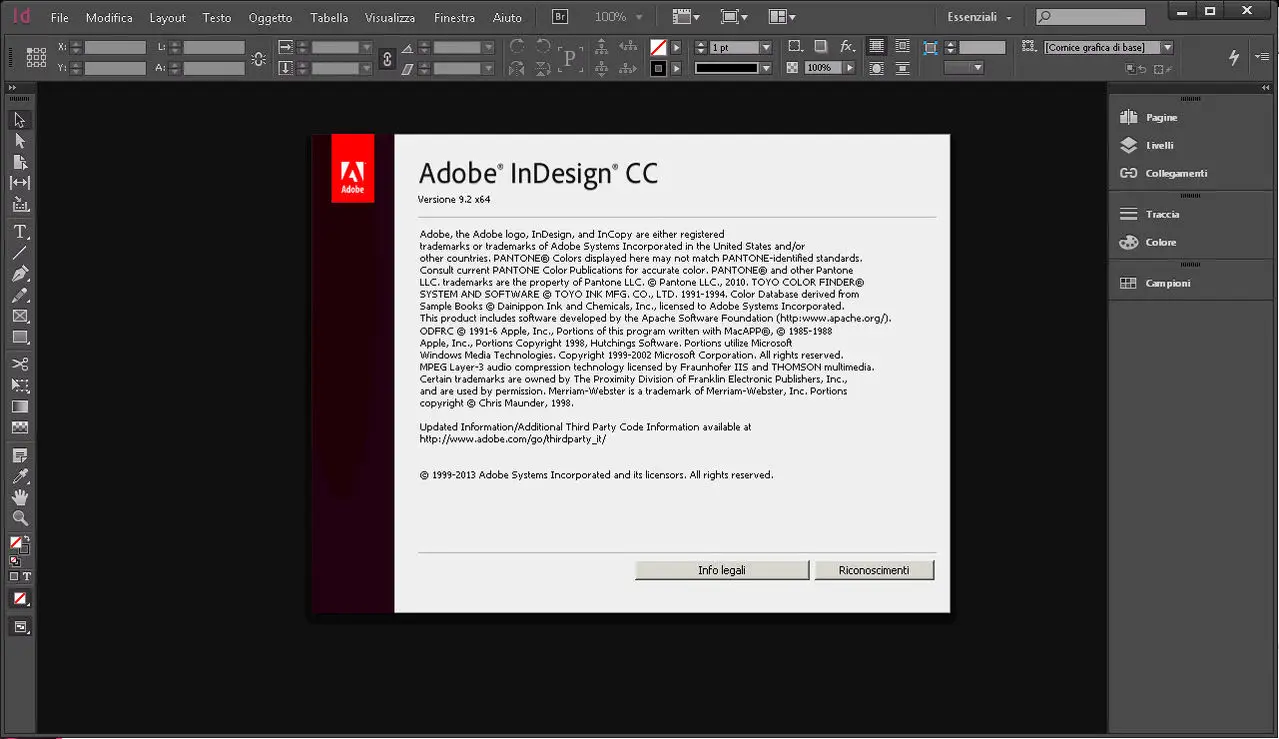Enable no text wrap option
Image resolution: width=1279 pixels, height=739 pixels.
click(876, 47)
